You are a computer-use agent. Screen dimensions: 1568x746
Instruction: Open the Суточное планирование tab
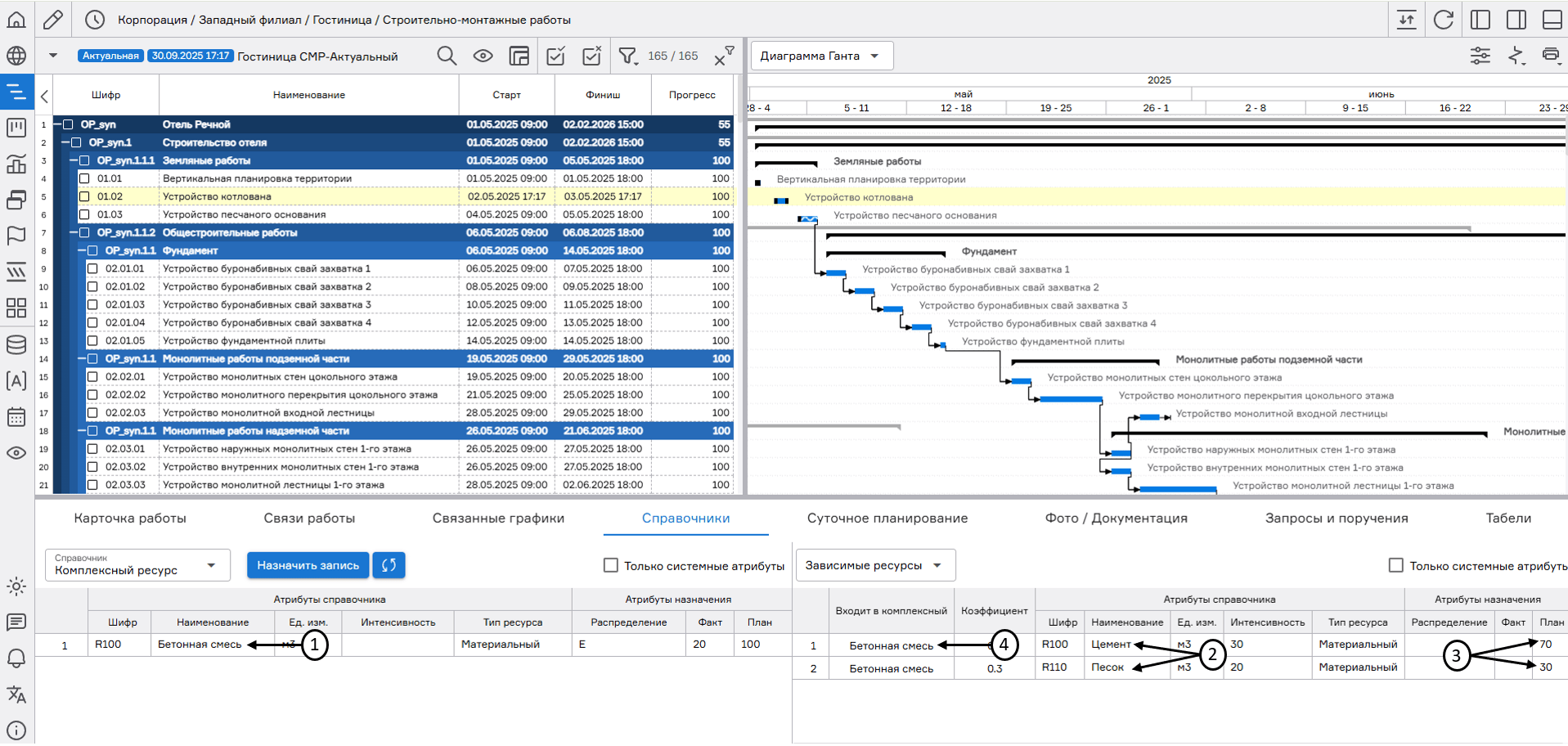click(887, 518)
